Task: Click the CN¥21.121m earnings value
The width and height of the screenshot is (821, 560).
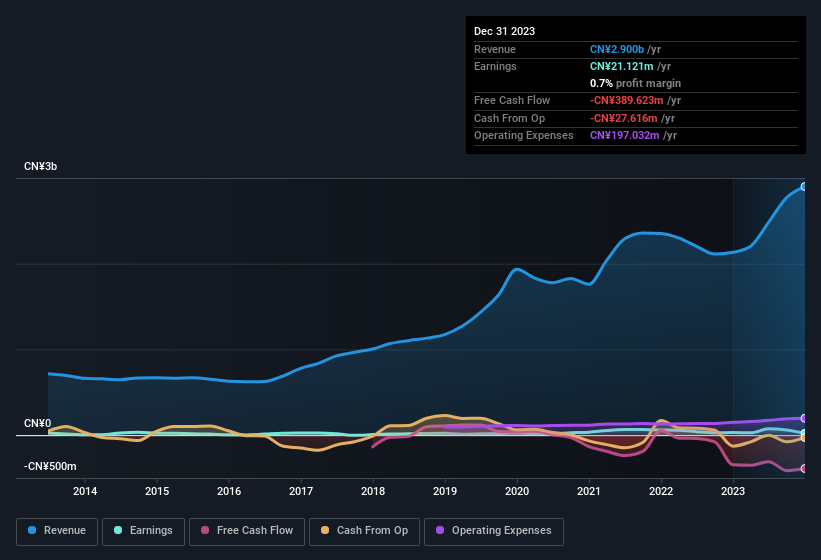Action: tap(622, 66)
